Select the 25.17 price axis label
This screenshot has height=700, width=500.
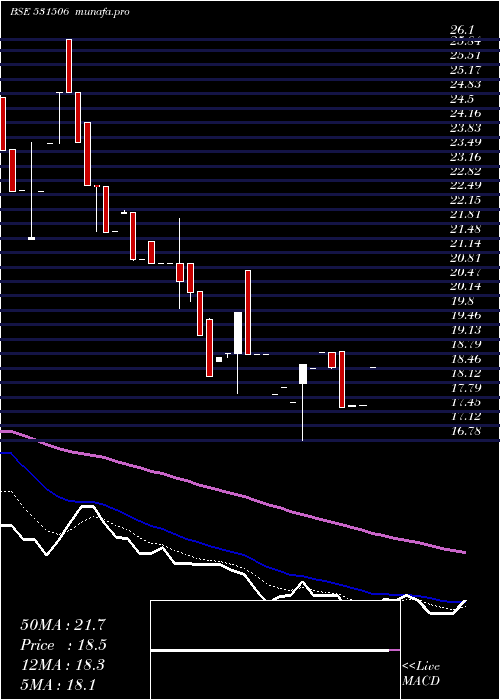point(466,70)
